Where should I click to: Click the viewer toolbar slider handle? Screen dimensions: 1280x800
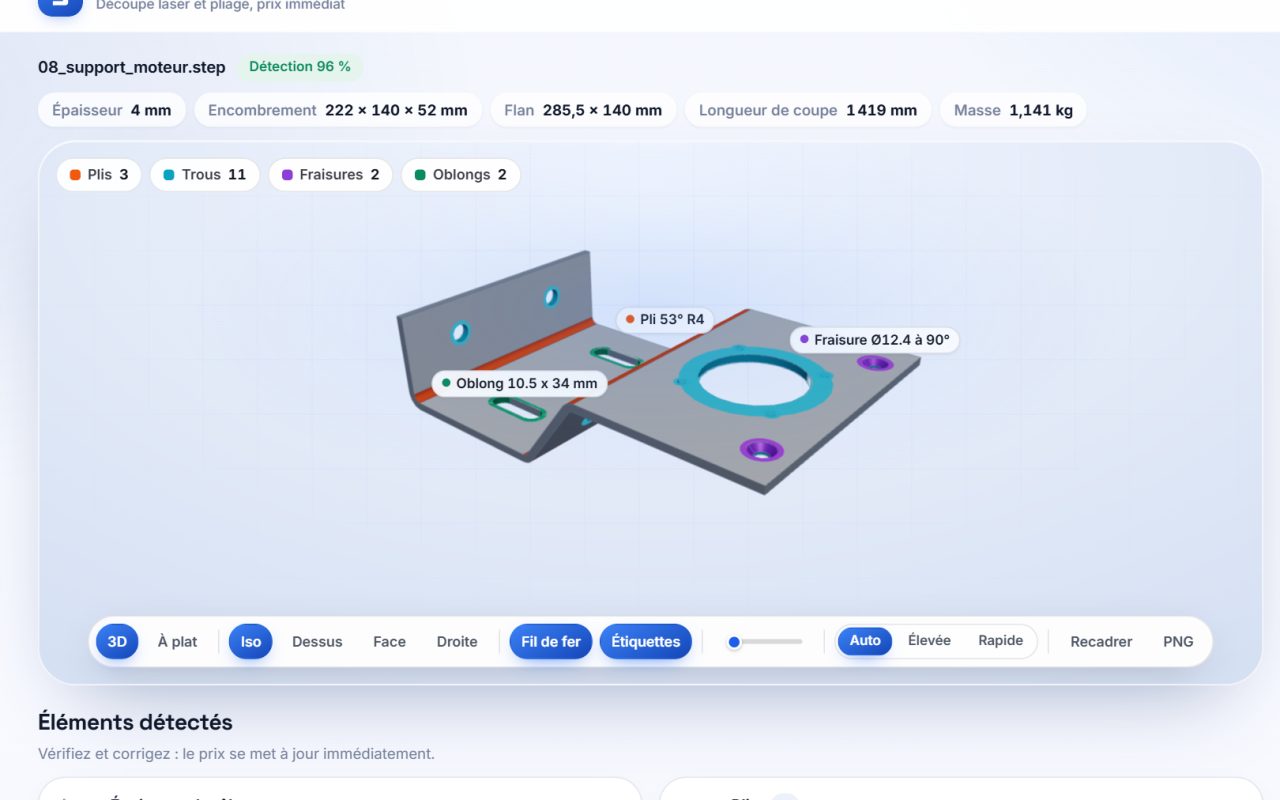[x=734, y=642]
